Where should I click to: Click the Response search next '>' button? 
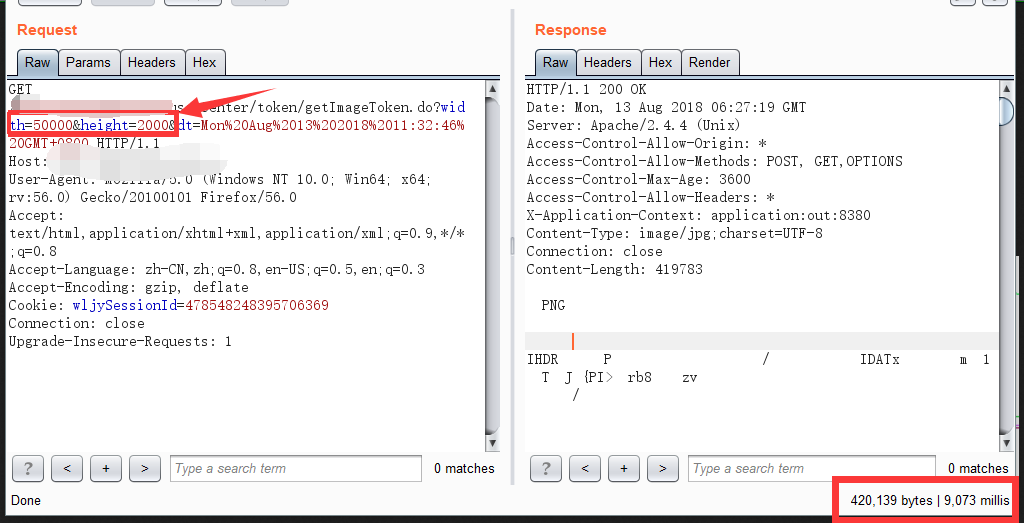(663, 468)
